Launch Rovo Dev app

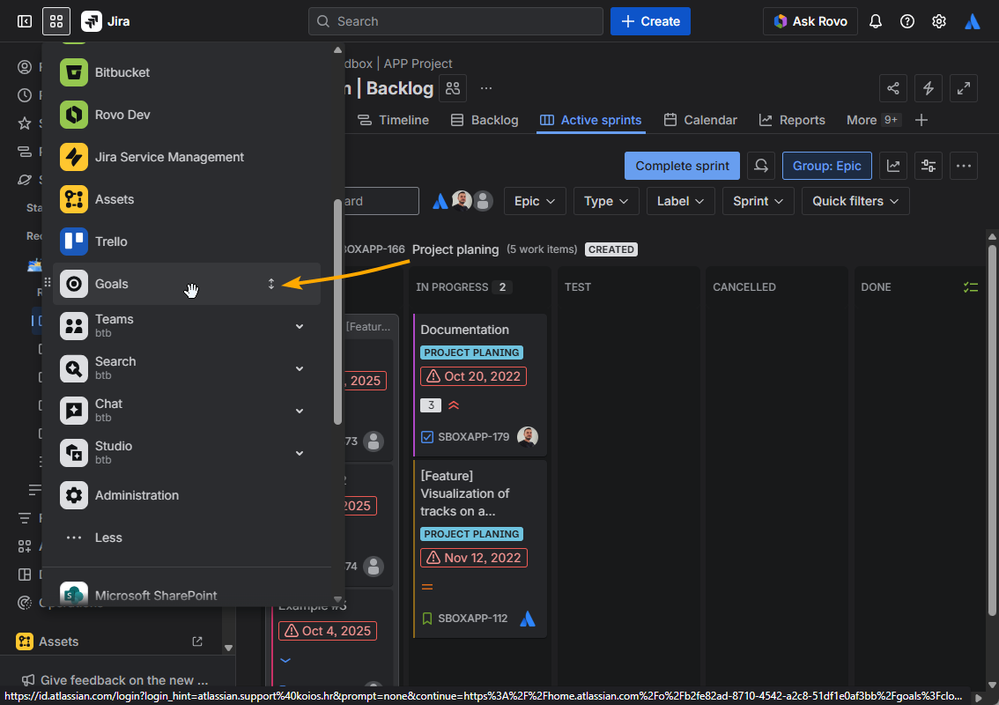pyautogui.click(x=186, y=115)
